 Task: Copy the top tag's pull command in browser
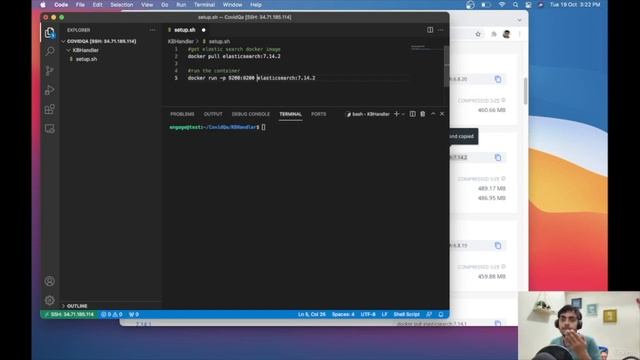tap(498, 79)
